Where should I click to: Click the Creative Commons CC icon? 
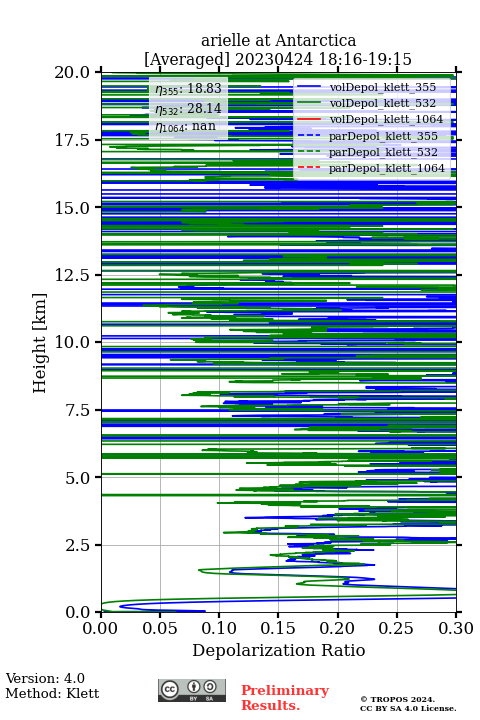[169, 689]
